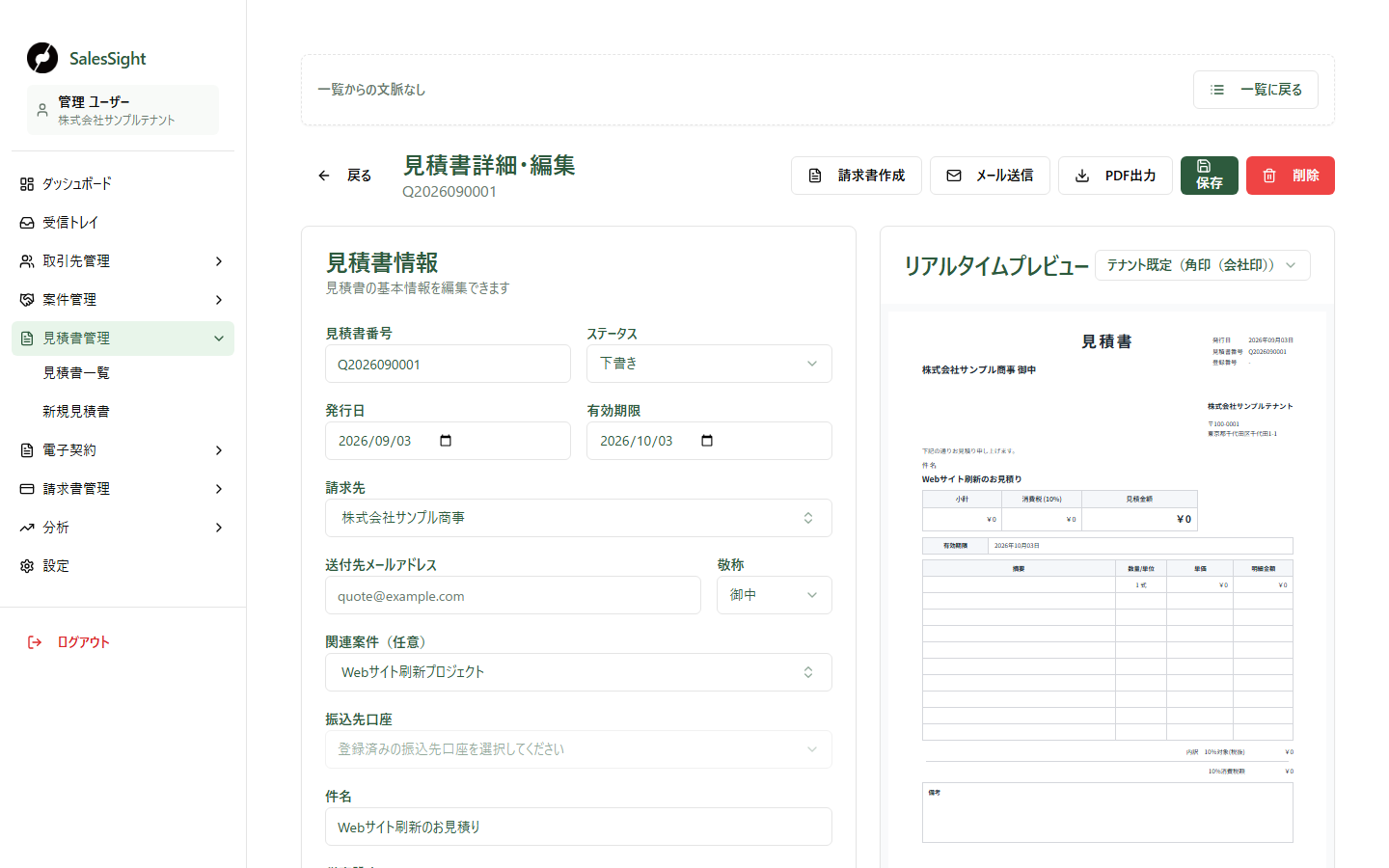Screen dimensions: 1389x868
Task: Expand the 請求書管理 submenu chevron
Action: point(219,489)
